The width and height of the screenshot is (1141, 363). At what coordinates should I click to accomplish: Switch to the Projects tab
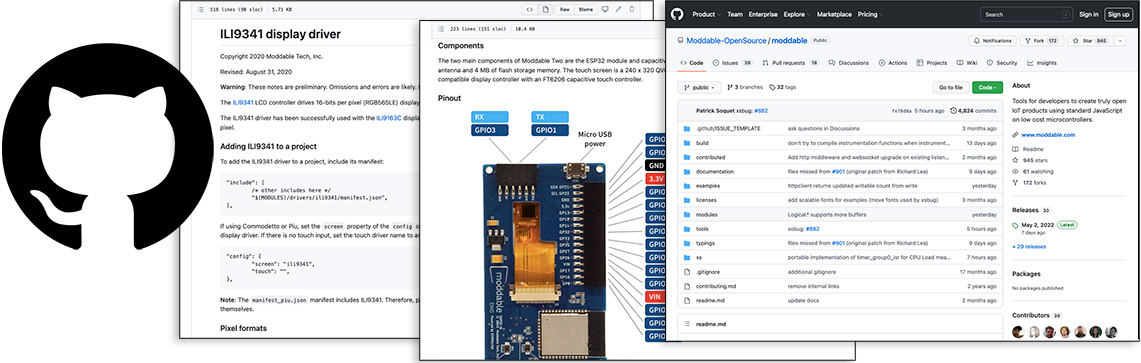coord(931,63)
